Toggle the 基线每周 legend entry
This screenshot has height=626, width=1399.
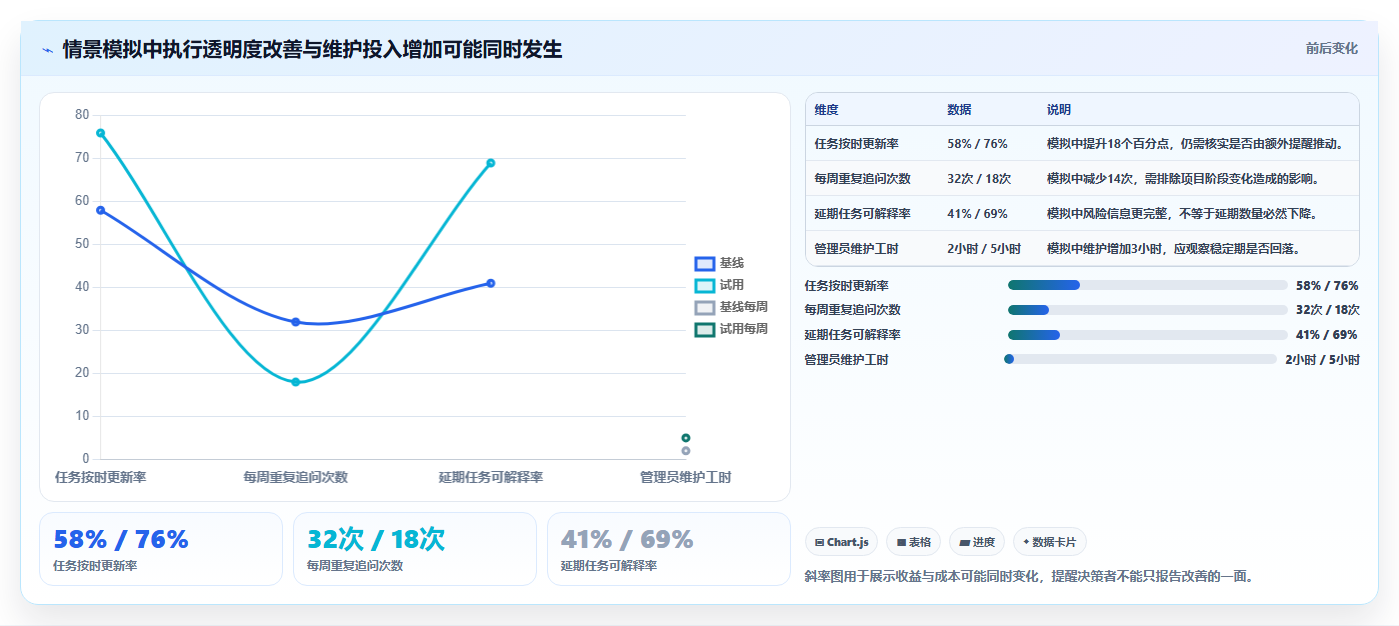[x=732, y=307]
